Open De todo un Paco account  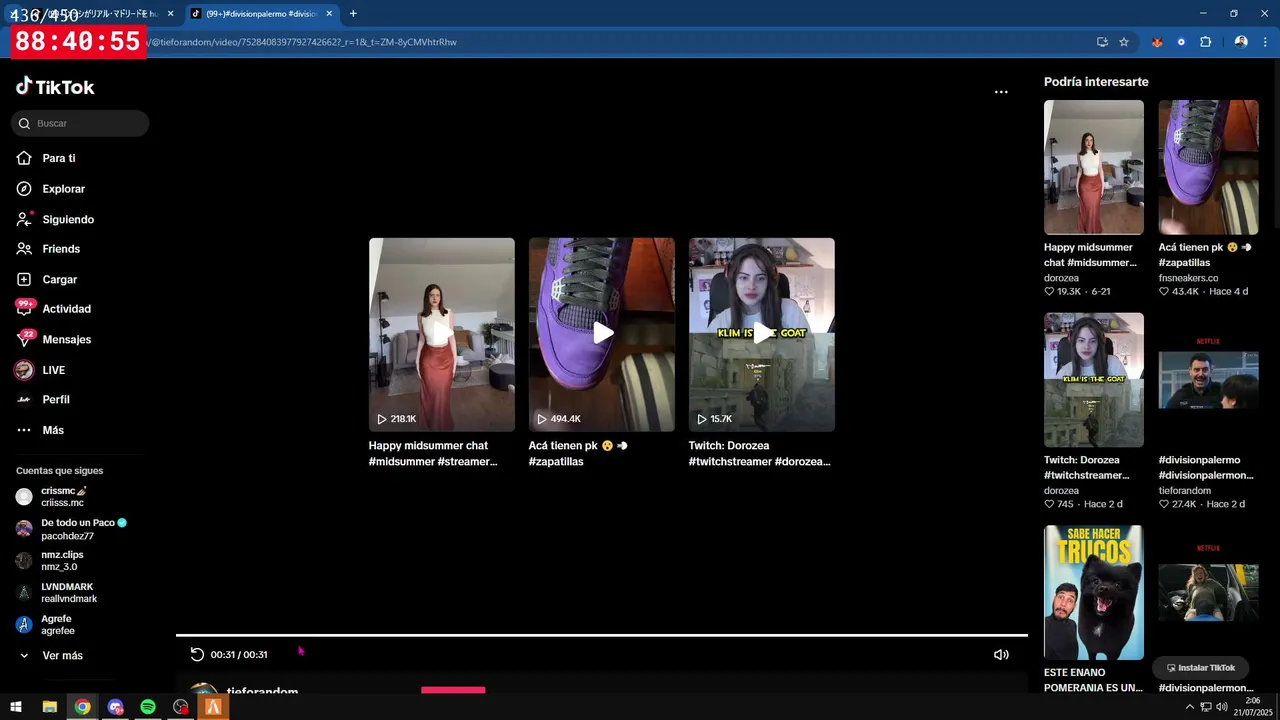(x=72, y=529)
